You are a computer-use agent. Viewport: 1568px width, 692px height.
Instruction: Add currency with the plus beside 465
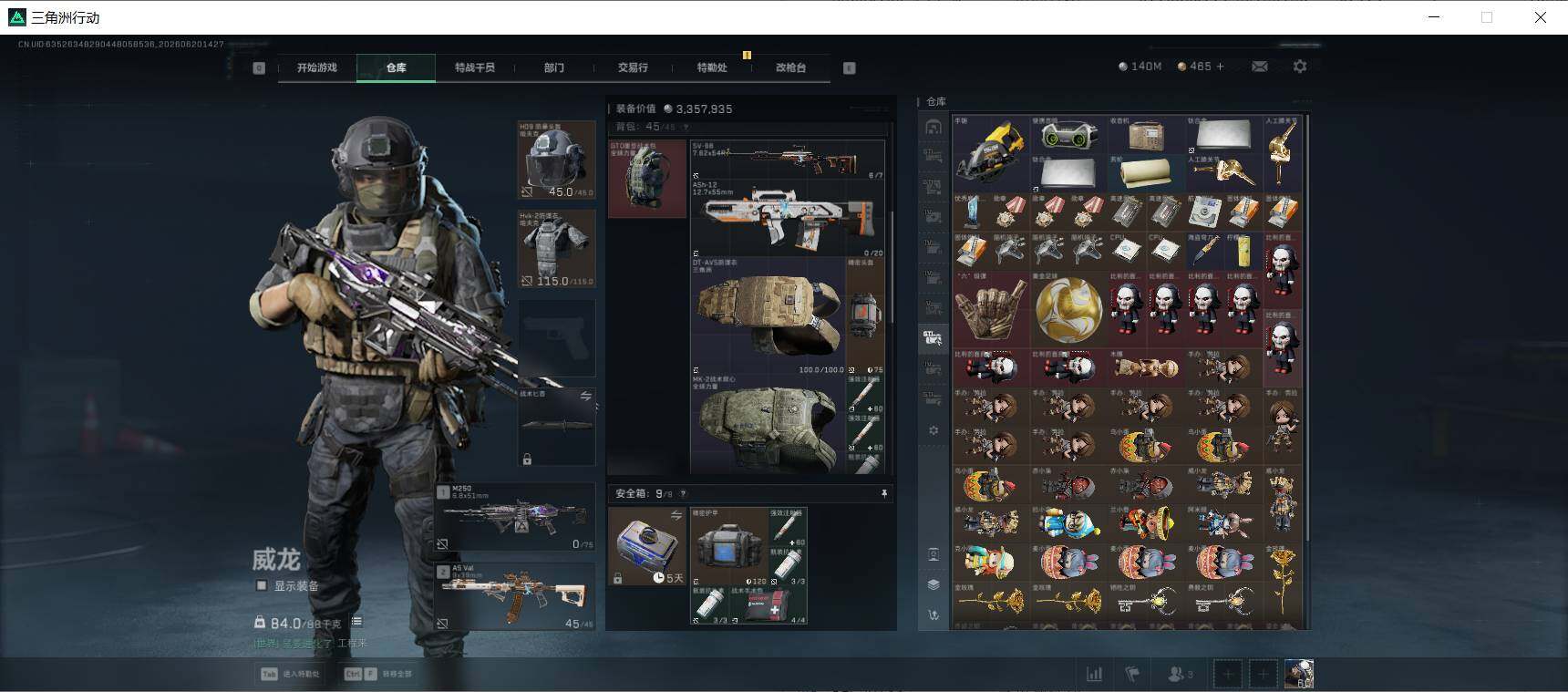[x=1220, y=67]
